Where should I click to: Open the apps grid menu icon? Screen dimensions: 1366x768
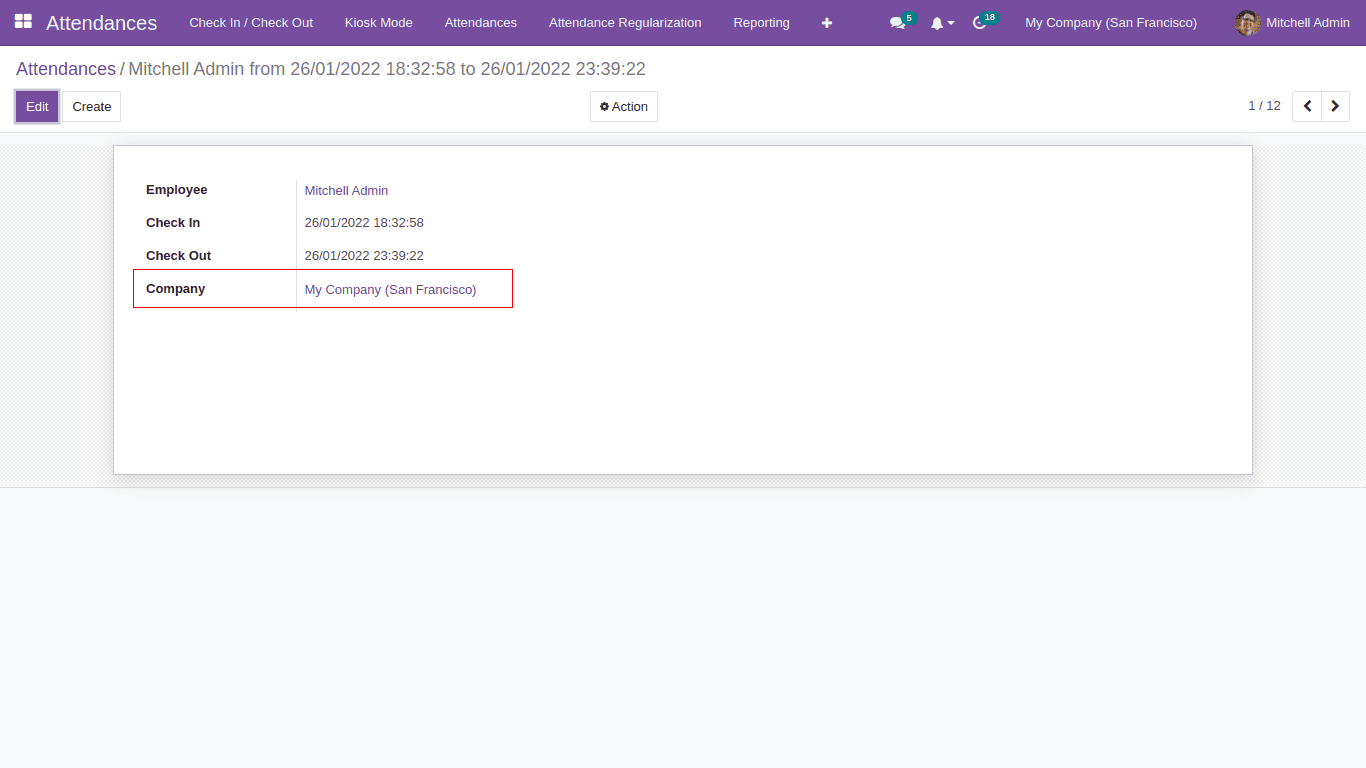pos(25,22)
